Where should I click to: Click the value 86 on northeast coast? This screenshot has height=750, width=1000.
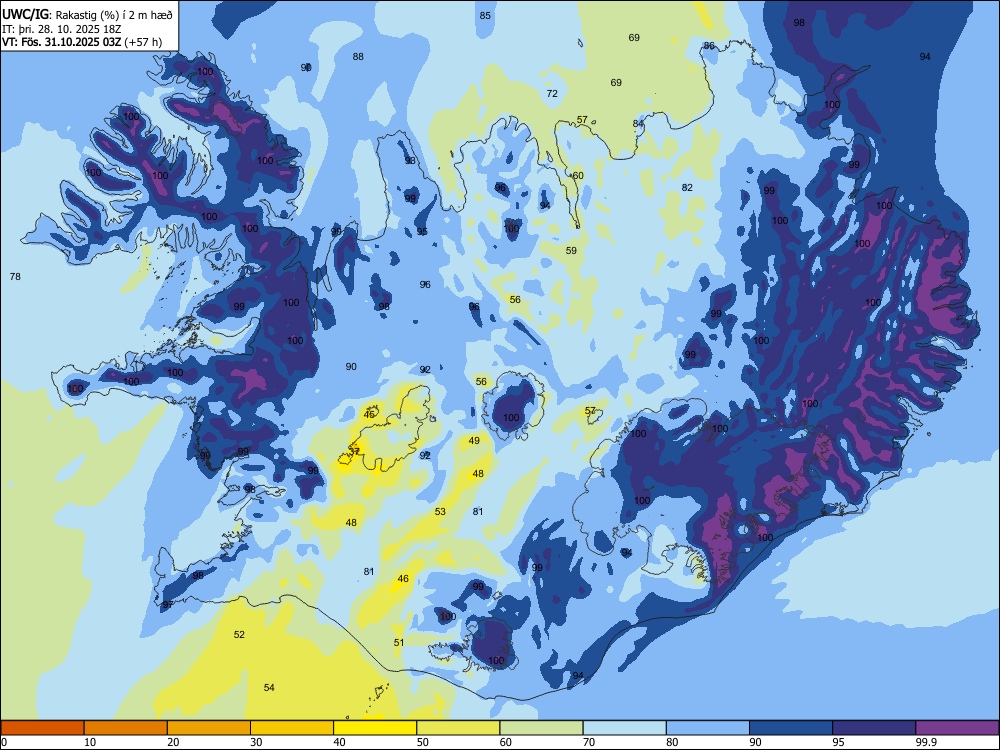pos(709,45)
